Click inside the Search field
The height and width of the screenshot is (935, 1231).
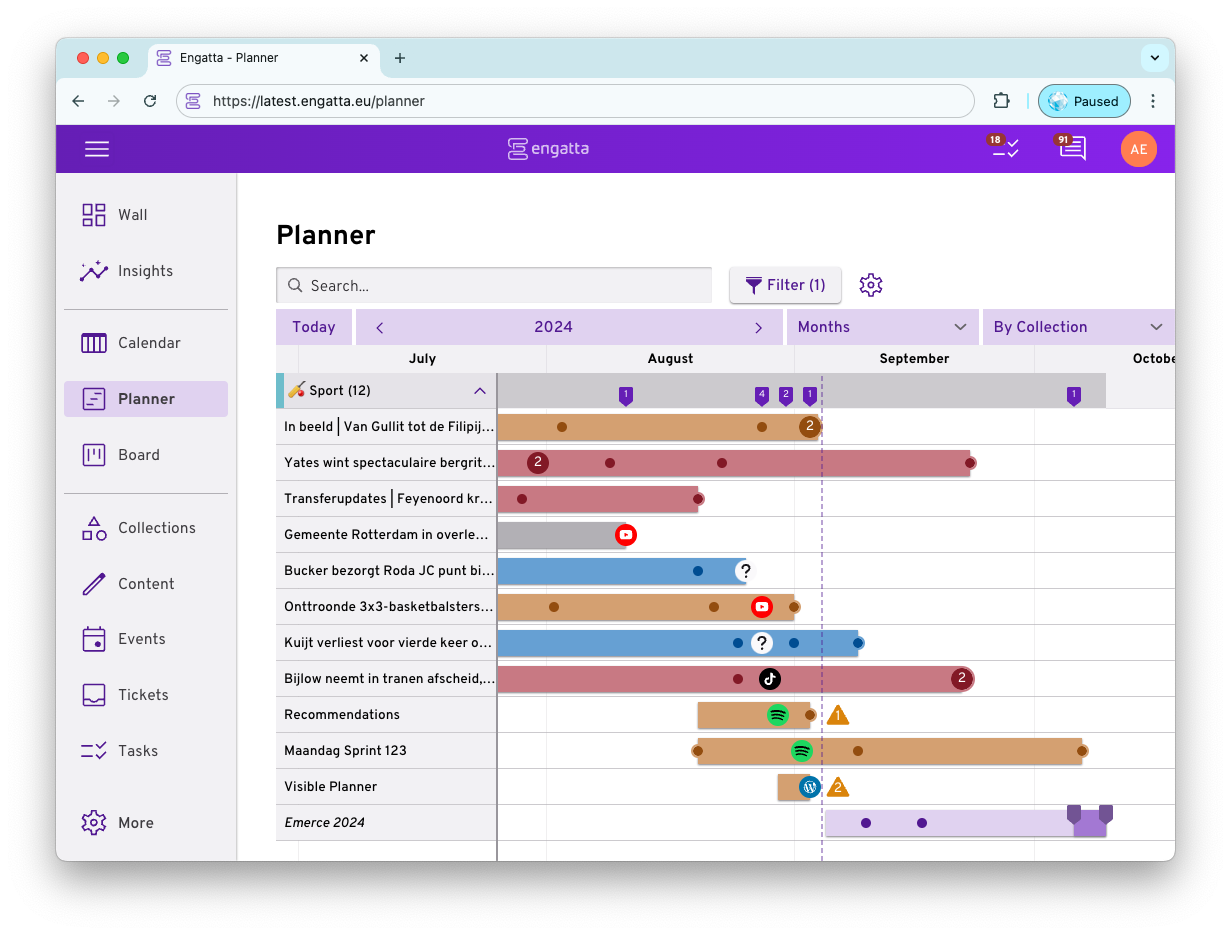click(x=494, y=285)
